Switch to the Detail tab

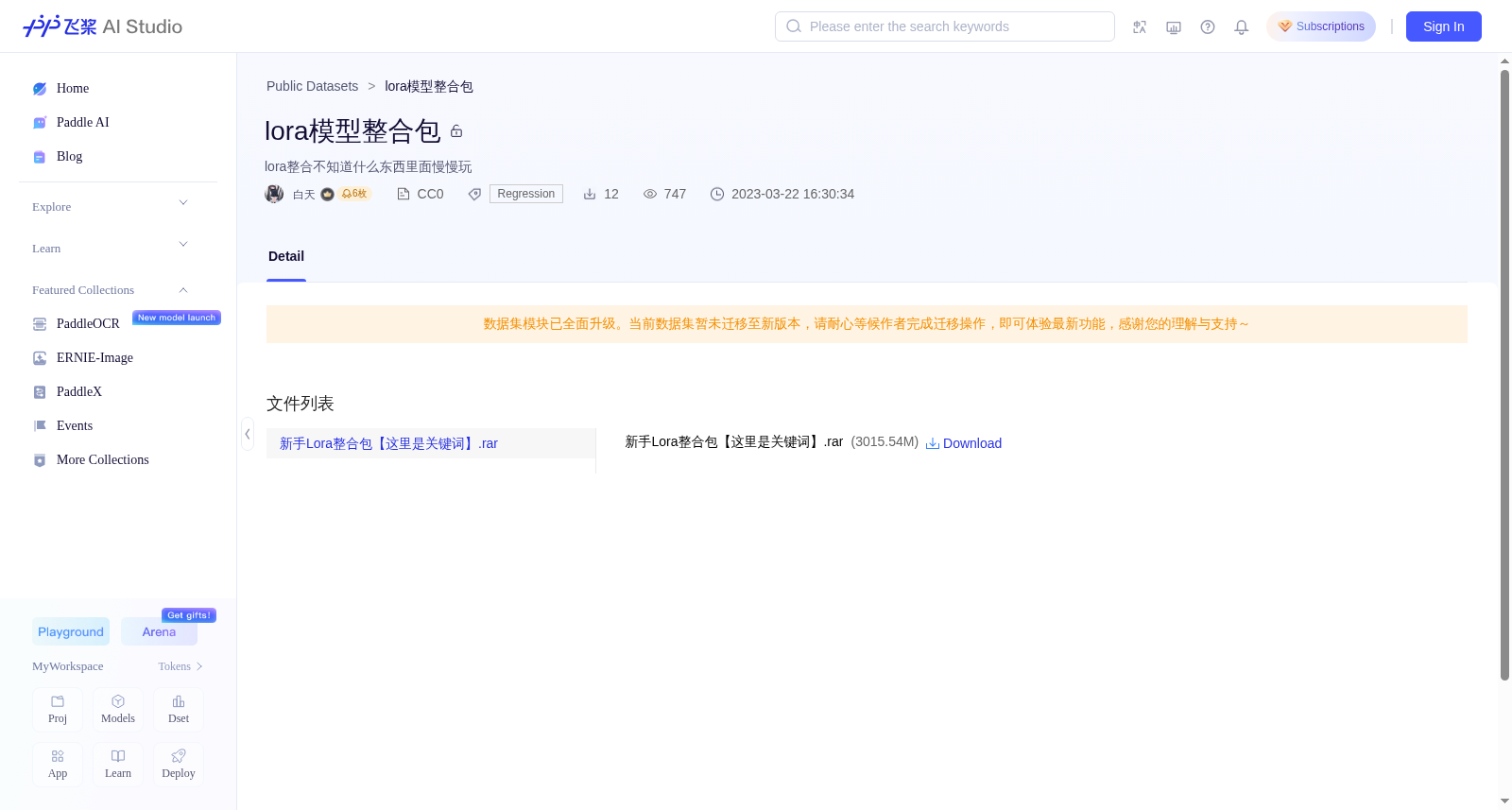[x=286, y=257]
